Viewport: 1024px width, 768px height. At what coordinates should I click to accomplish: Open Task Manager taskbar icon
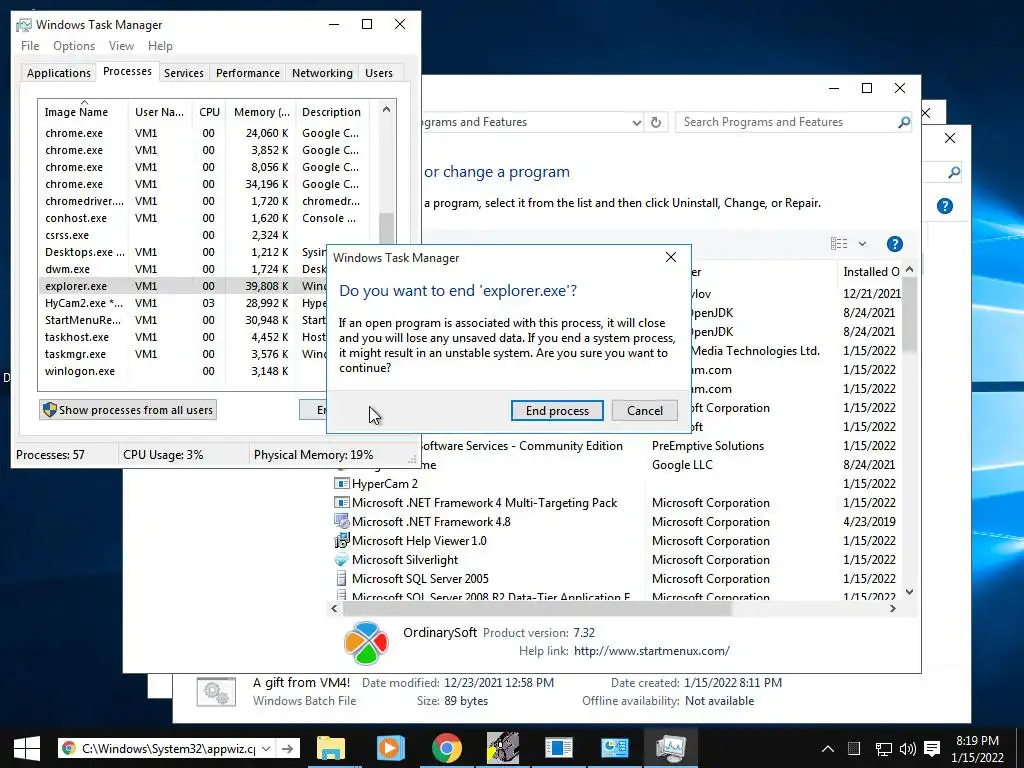pos(671,748)
